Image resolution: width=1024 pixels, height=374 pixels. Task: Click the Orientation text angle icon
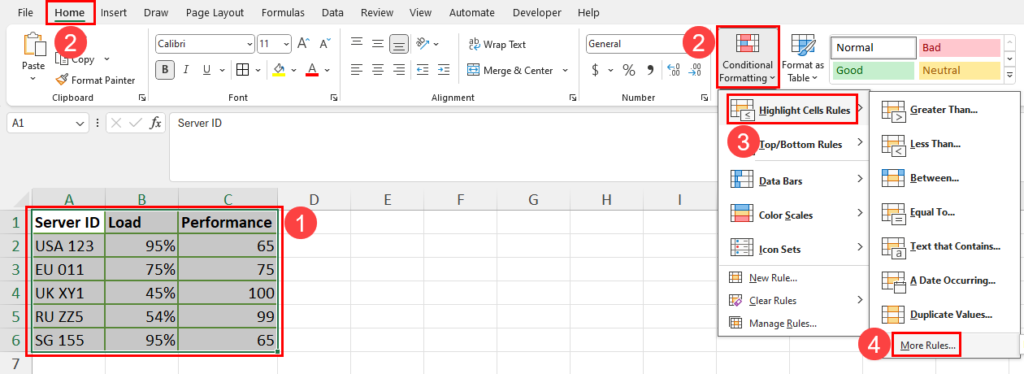click(x=423, y=44)
